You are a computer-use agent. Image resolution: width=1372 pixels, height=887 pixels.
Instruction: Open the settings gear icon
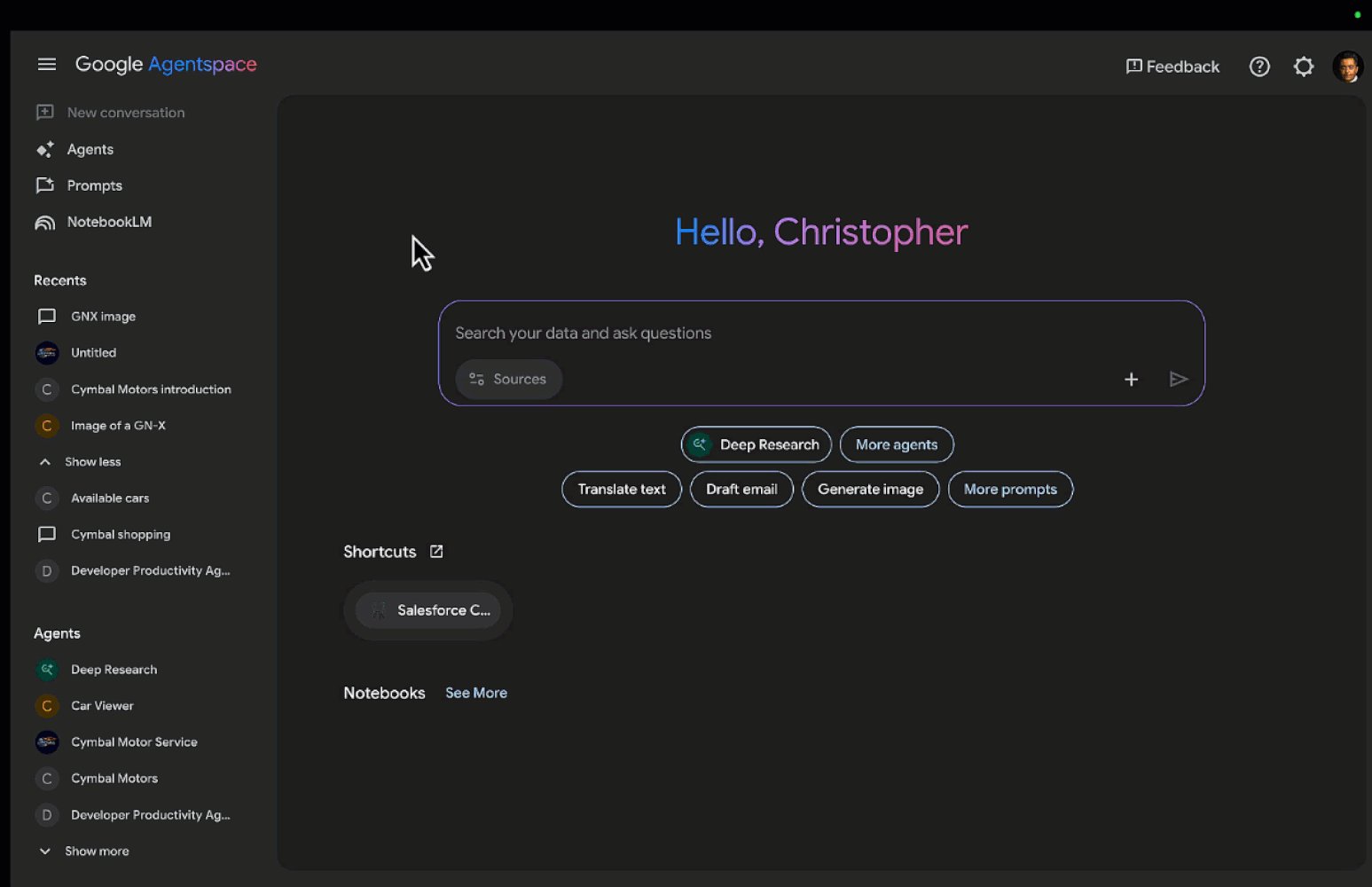click(x=1304, y=67)
